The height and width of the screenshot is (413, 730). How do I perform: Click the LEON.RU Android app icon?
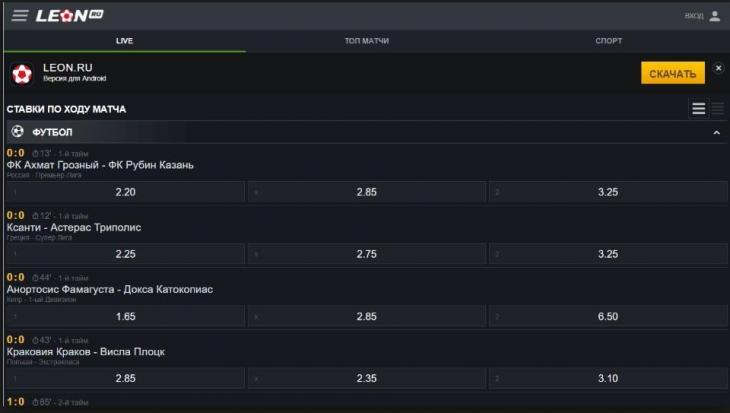(x=22, y=73)
